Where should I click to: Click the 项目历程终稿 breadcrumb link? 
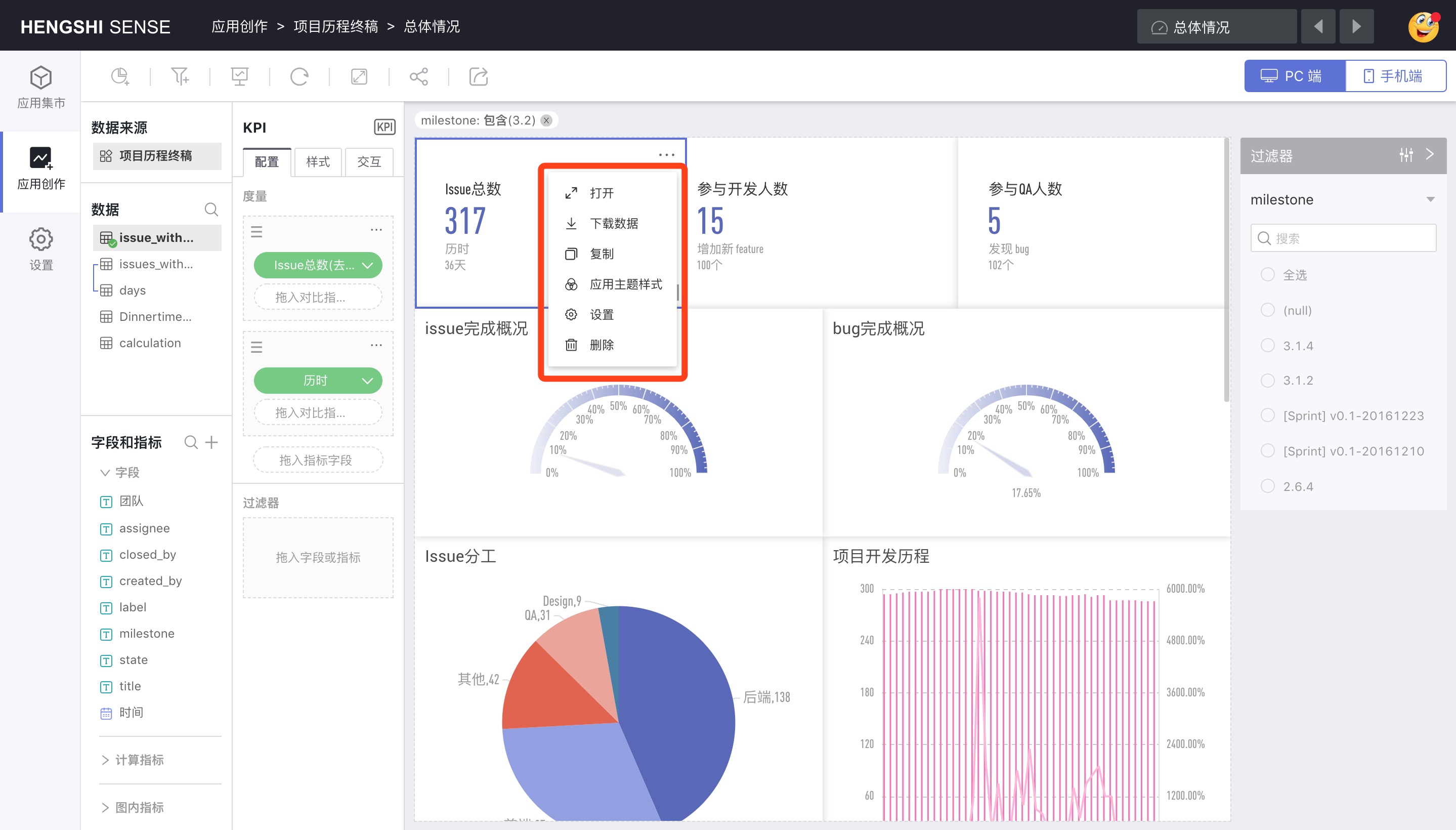click(x=335, y=27)
